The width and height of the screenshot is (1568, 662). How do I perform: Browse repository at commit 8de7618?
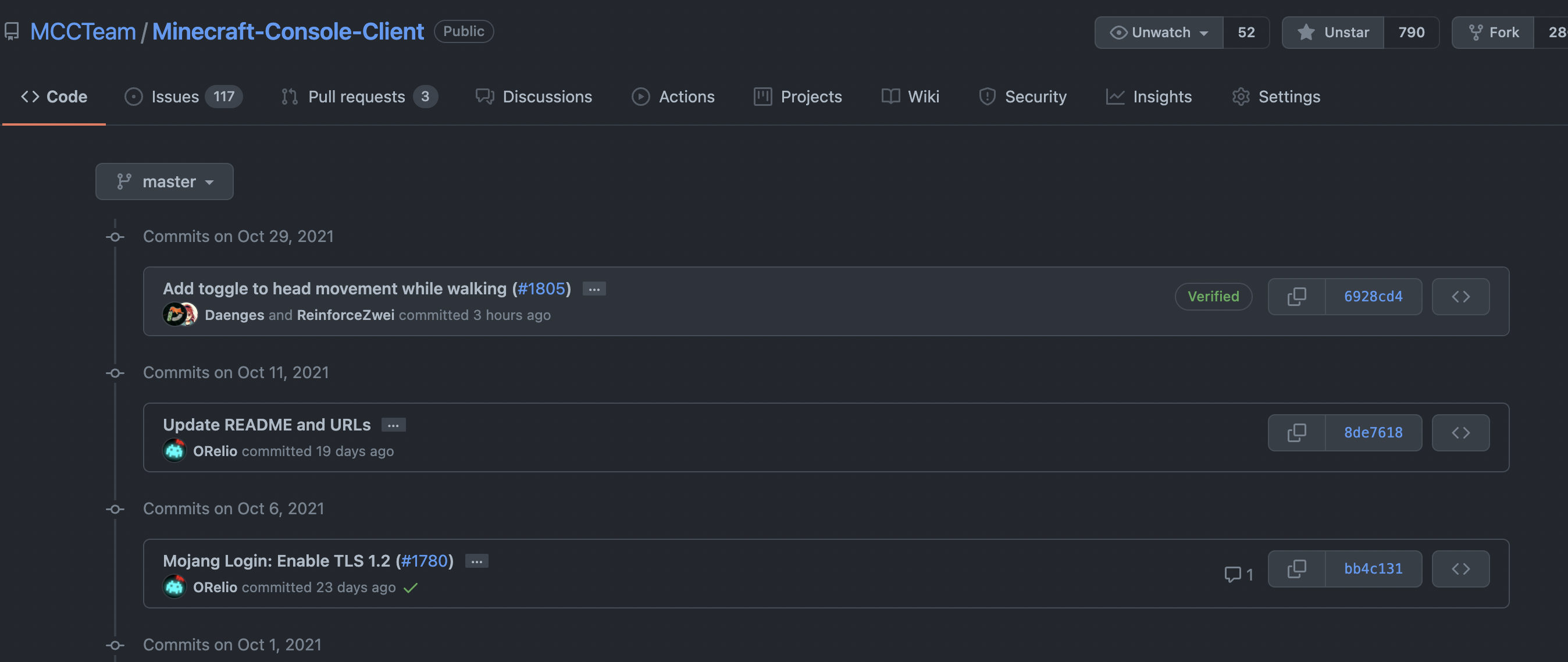[x=1460, y=432]
